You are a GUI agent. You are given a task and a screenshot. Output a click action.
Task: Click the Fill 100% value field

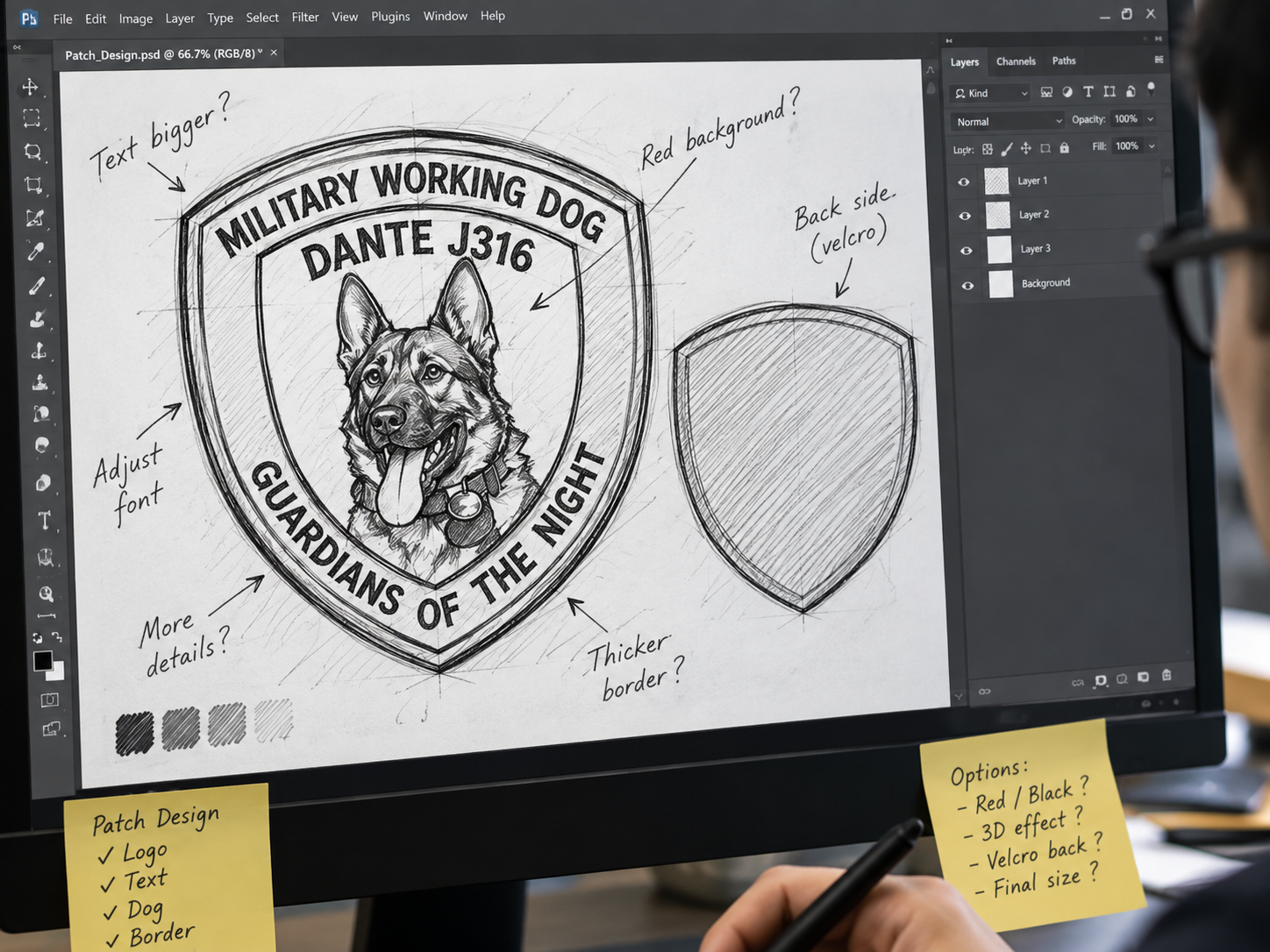click(x=1127, y=146)
